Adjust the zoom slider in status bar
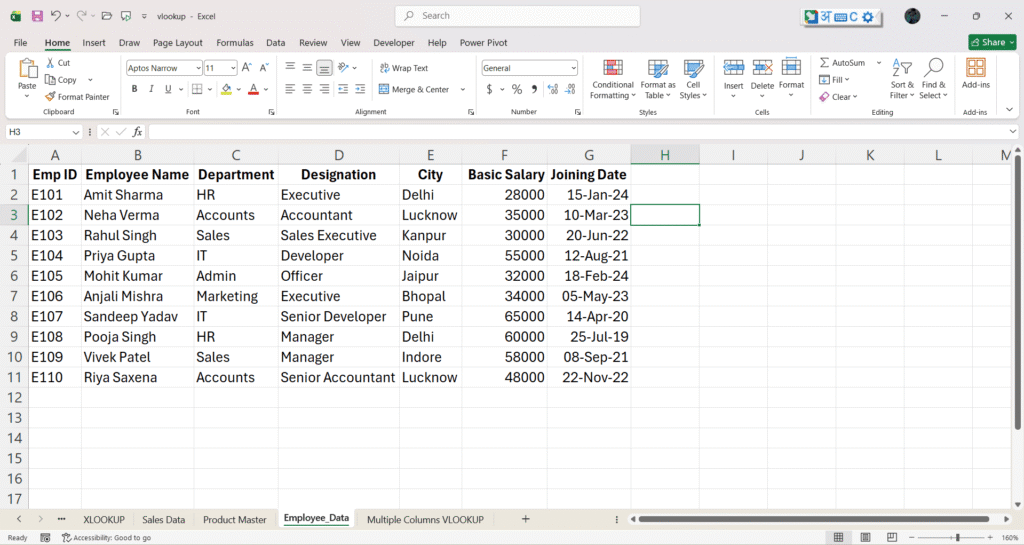Screen dimensions: 1024x545 pyautogui.click(x=957, y=537)
